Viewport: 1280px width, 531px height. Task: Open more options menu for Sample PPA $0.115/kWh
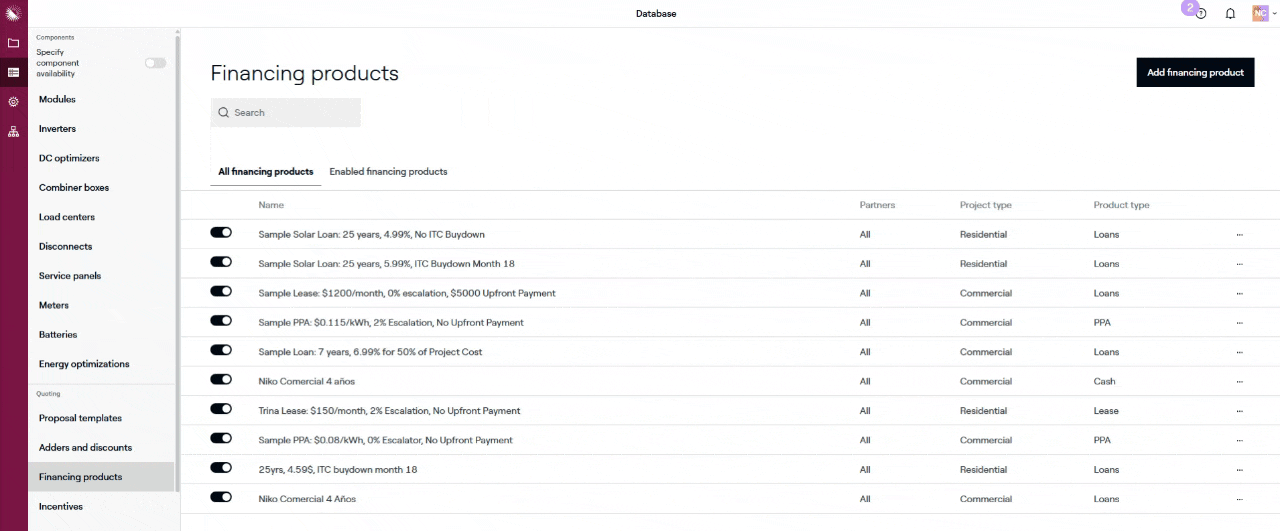(1239, 323)
